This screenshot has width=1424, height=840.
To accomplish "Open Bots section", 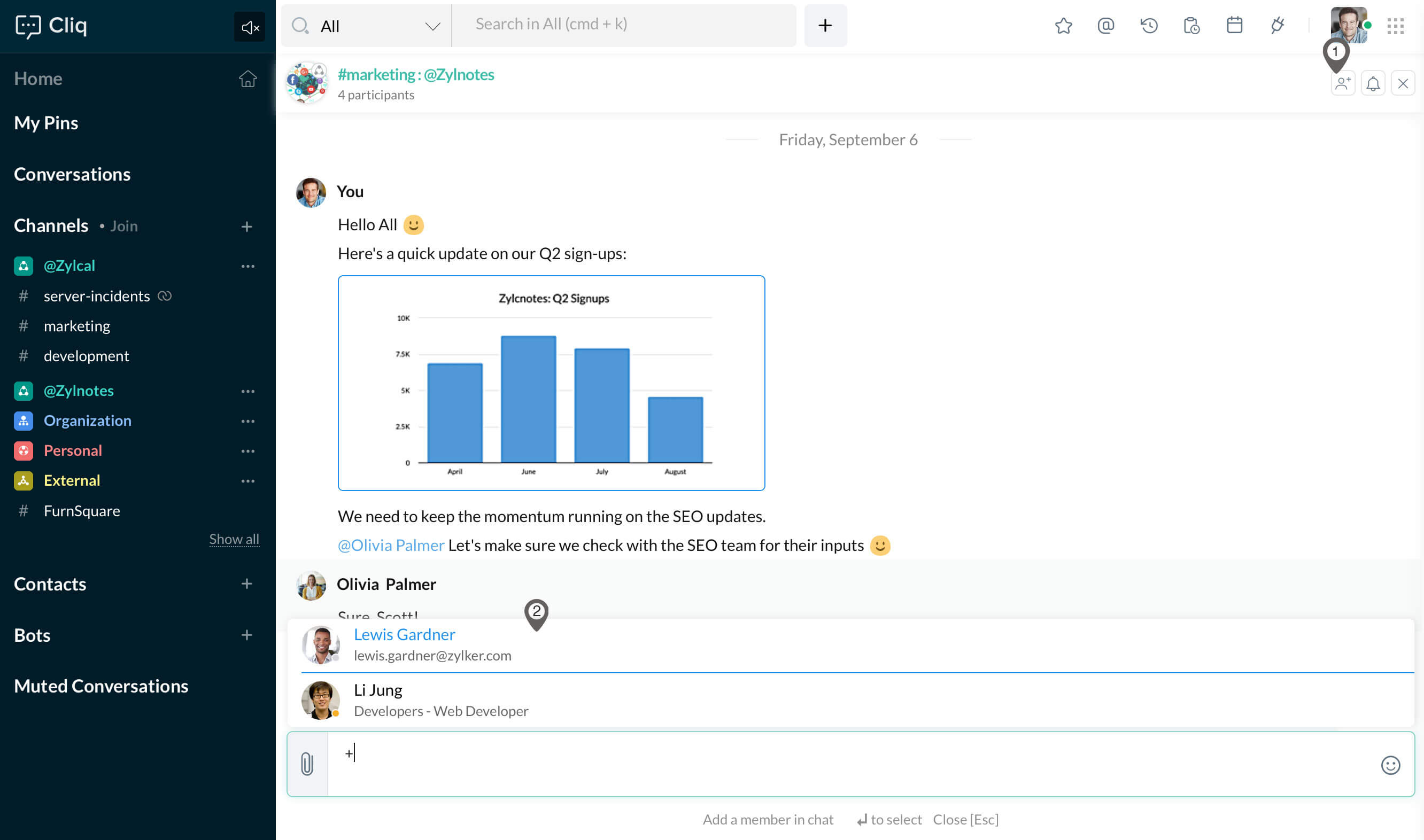I will click(x=32, y=635).
